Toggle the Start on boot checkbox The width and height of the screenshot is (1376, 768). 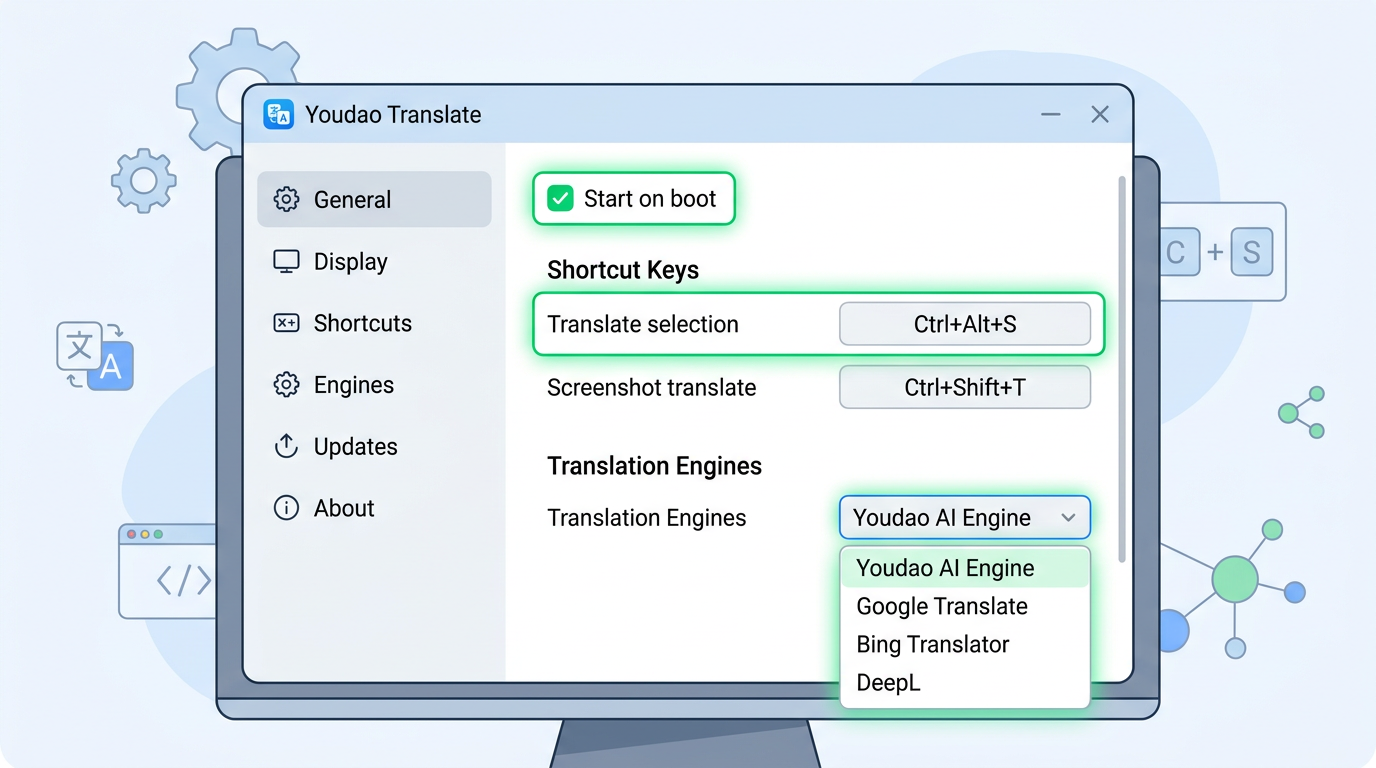click(x=560, y=198)
